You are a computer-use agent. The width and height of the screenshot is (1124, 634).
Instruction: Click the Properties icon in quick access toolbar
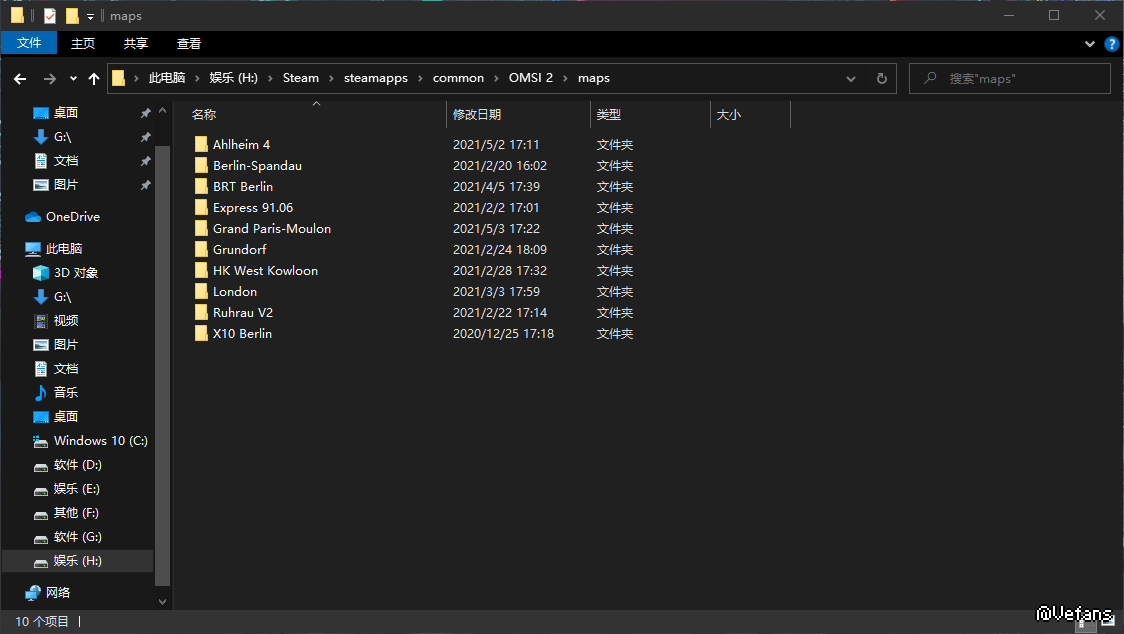[49, 16]
